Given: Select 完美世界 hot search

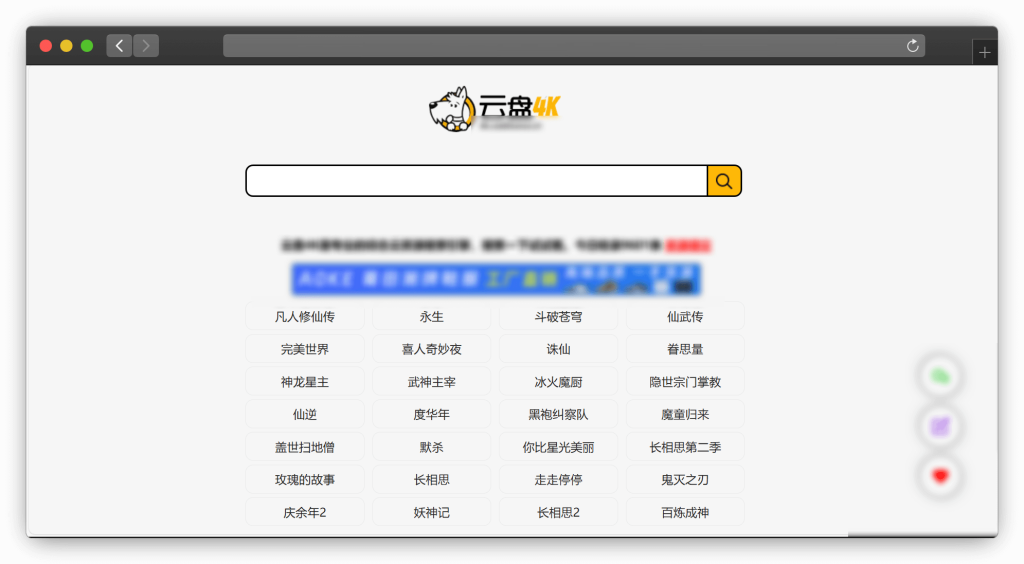Looking at the screenshot, I should point(305,349).
